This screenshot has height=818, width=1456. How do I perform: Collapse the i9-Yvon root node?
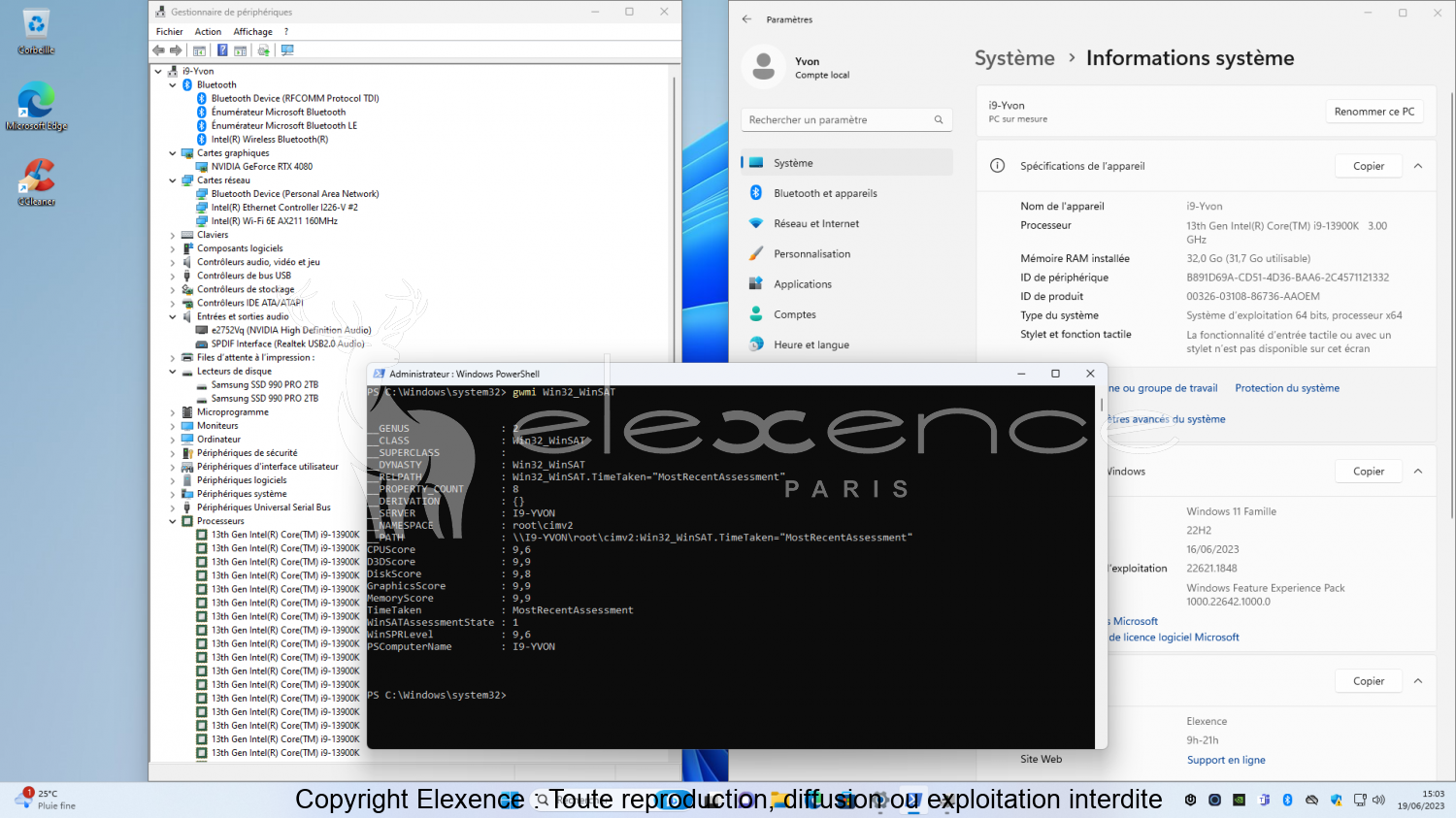[x=158, y=71]
